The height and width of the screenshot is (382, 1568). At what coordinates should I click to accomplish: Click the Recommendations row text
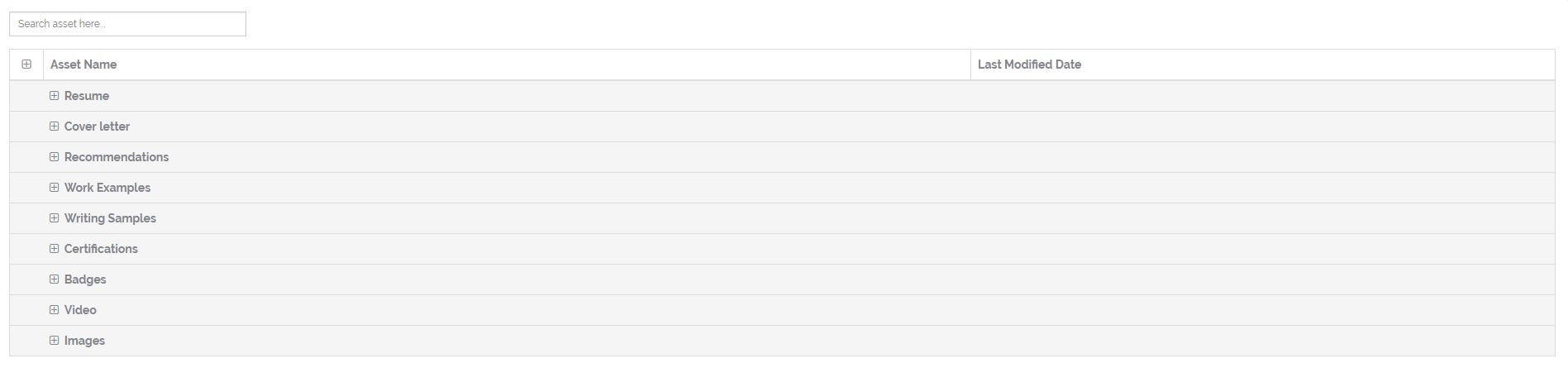pos(117,157)
